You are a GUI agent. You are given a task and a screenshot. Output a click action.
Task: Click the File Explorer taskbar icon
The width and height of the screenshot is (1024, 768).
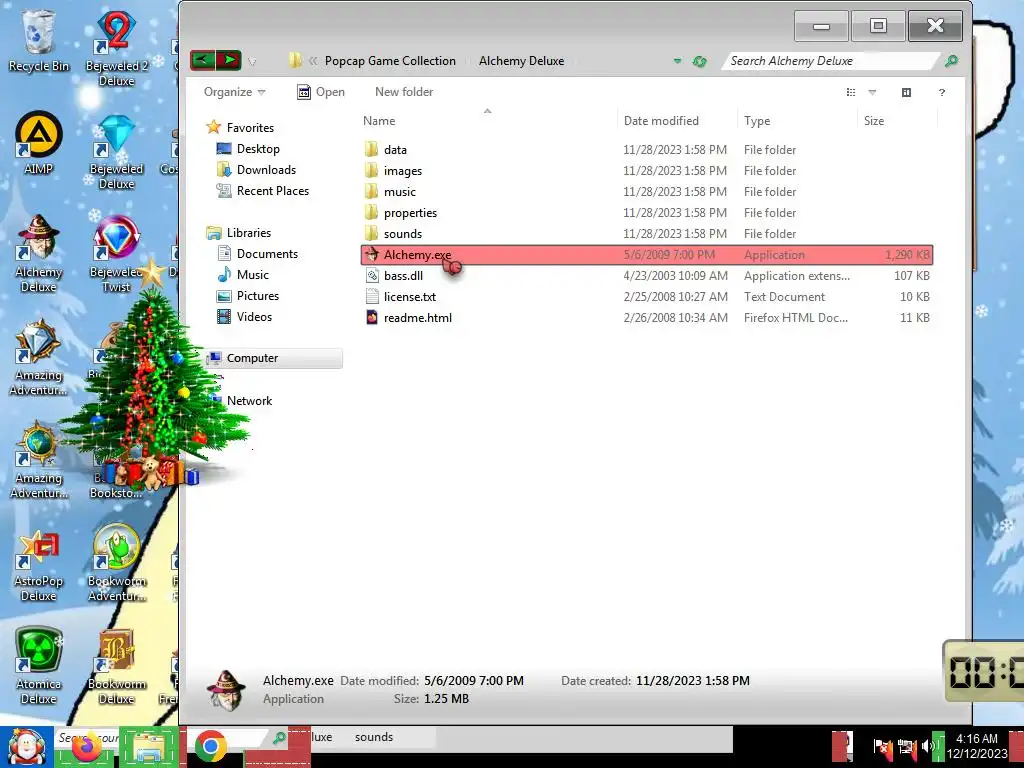click(149, 747)
